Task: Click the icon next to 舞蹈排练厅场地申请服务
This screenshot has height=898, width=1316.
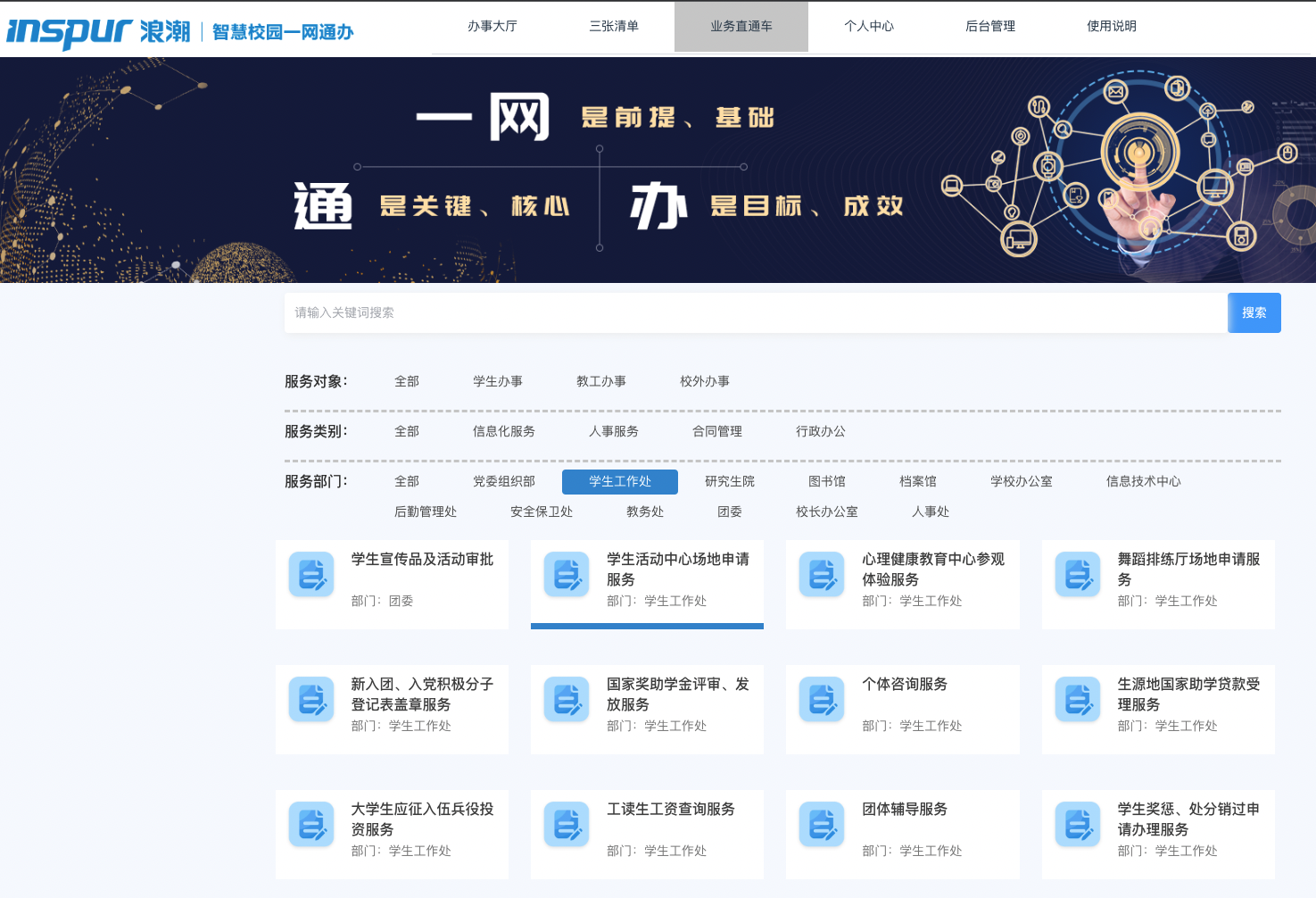Action: tap(1078, 574)
